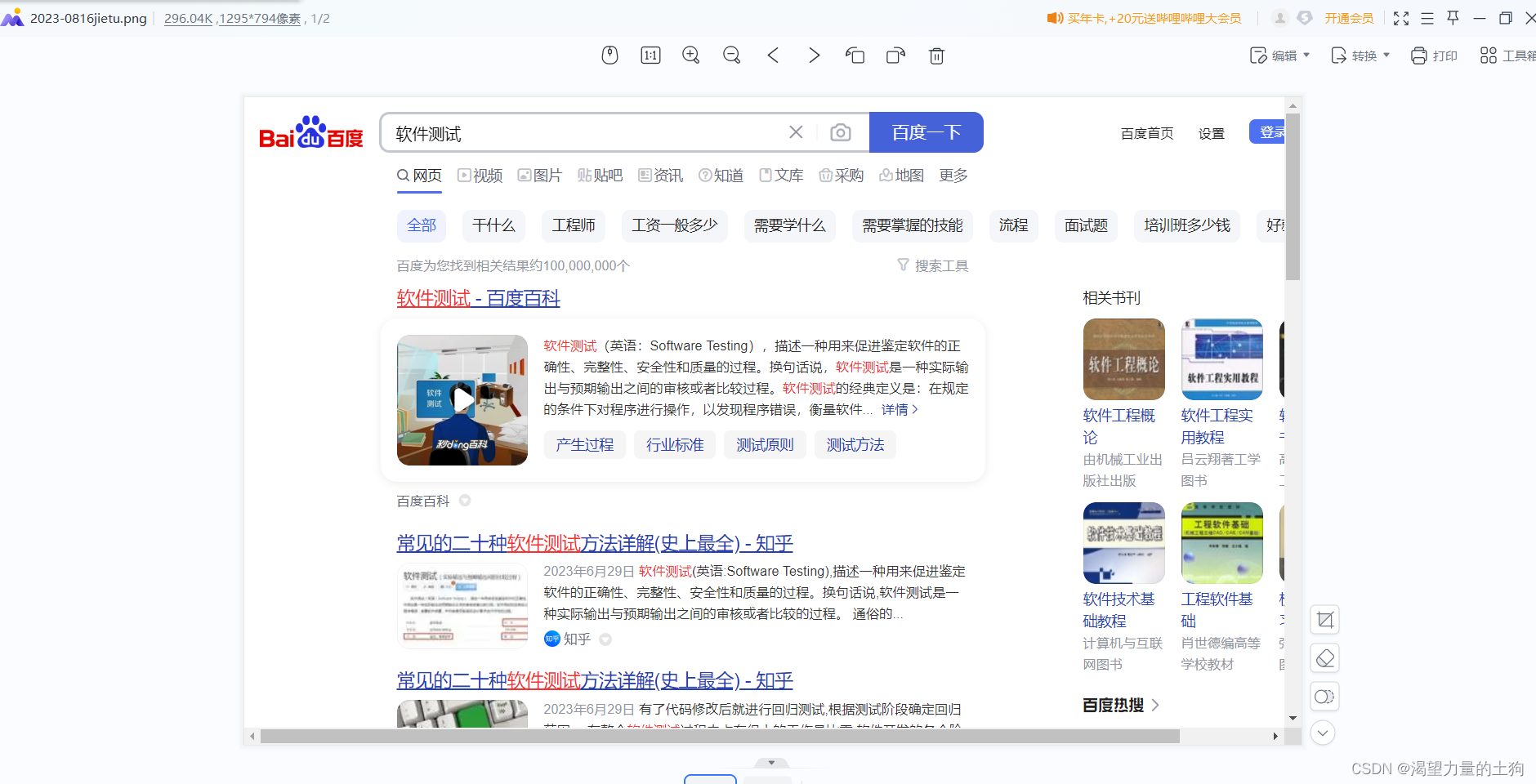Click the 打印 print button
The height and width of the screenshot is (784, 1536).
click(1434, 56)
